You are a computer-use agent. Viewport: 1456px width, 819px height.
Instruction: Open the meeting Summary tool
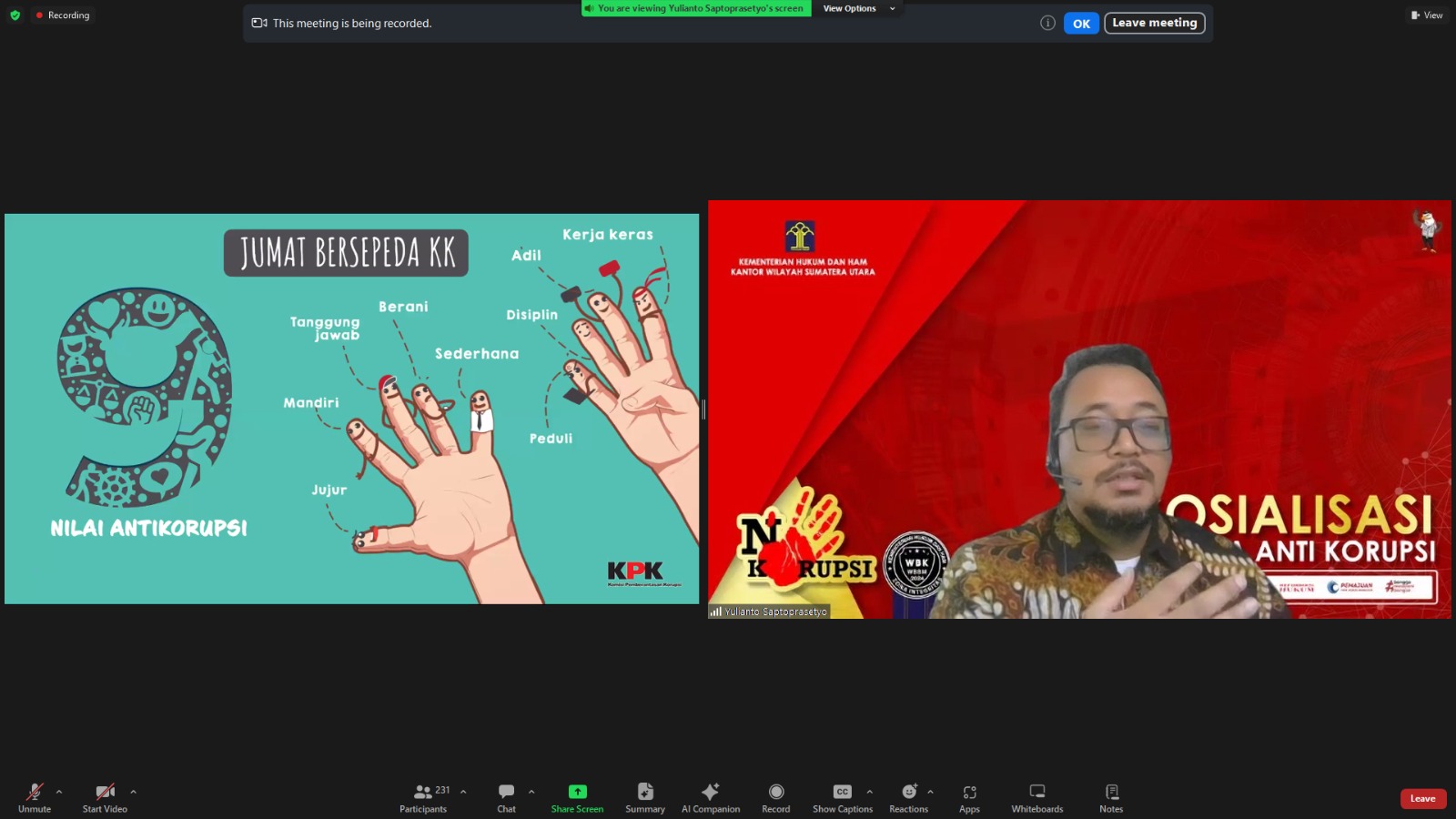pos(645,797)
